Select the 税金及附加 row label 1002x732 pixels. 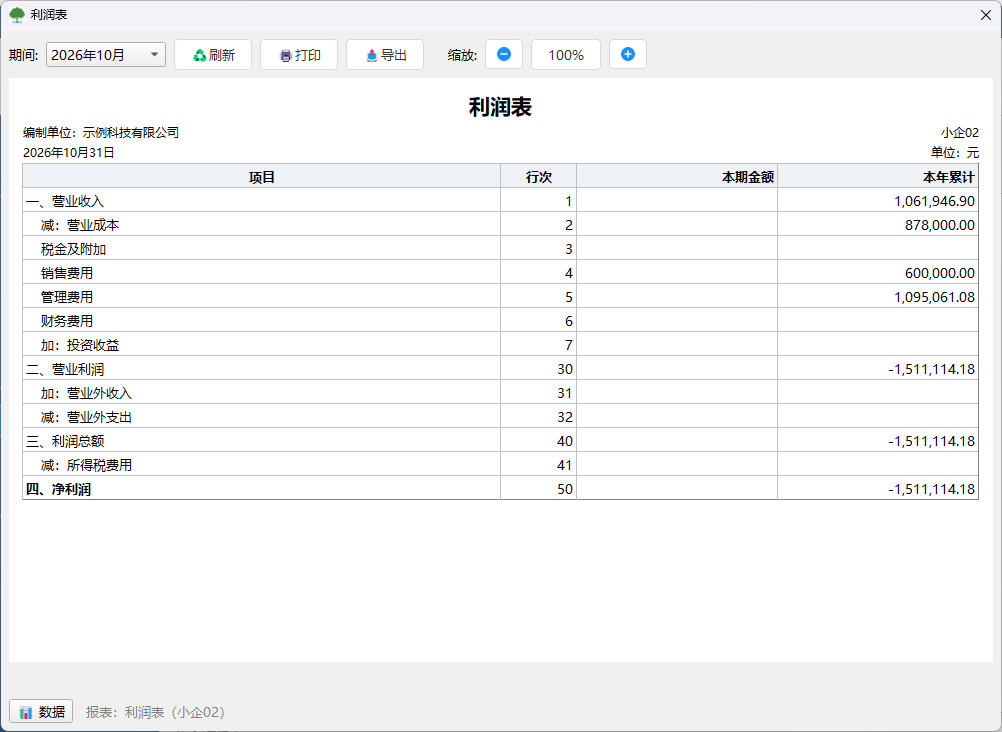click(x=73, y=249)
